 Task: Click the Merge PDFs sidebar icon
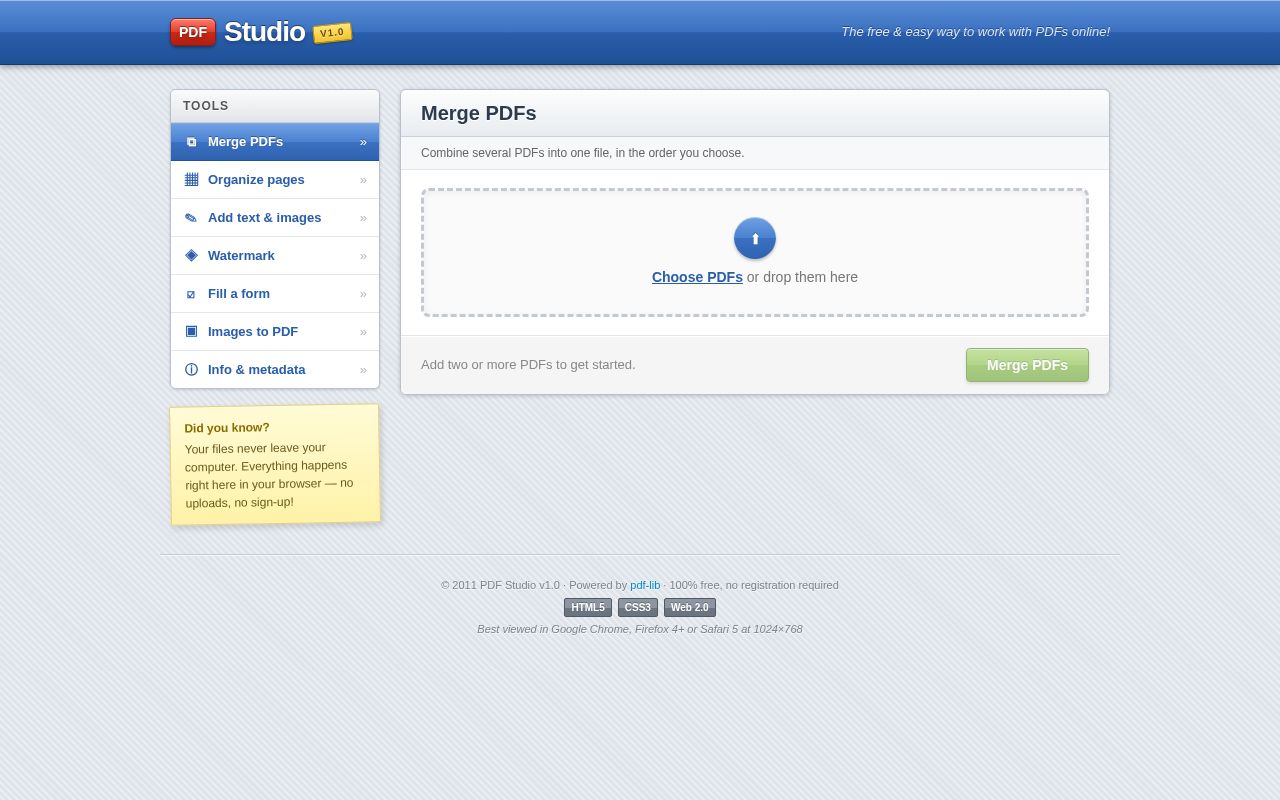(191, 142)
